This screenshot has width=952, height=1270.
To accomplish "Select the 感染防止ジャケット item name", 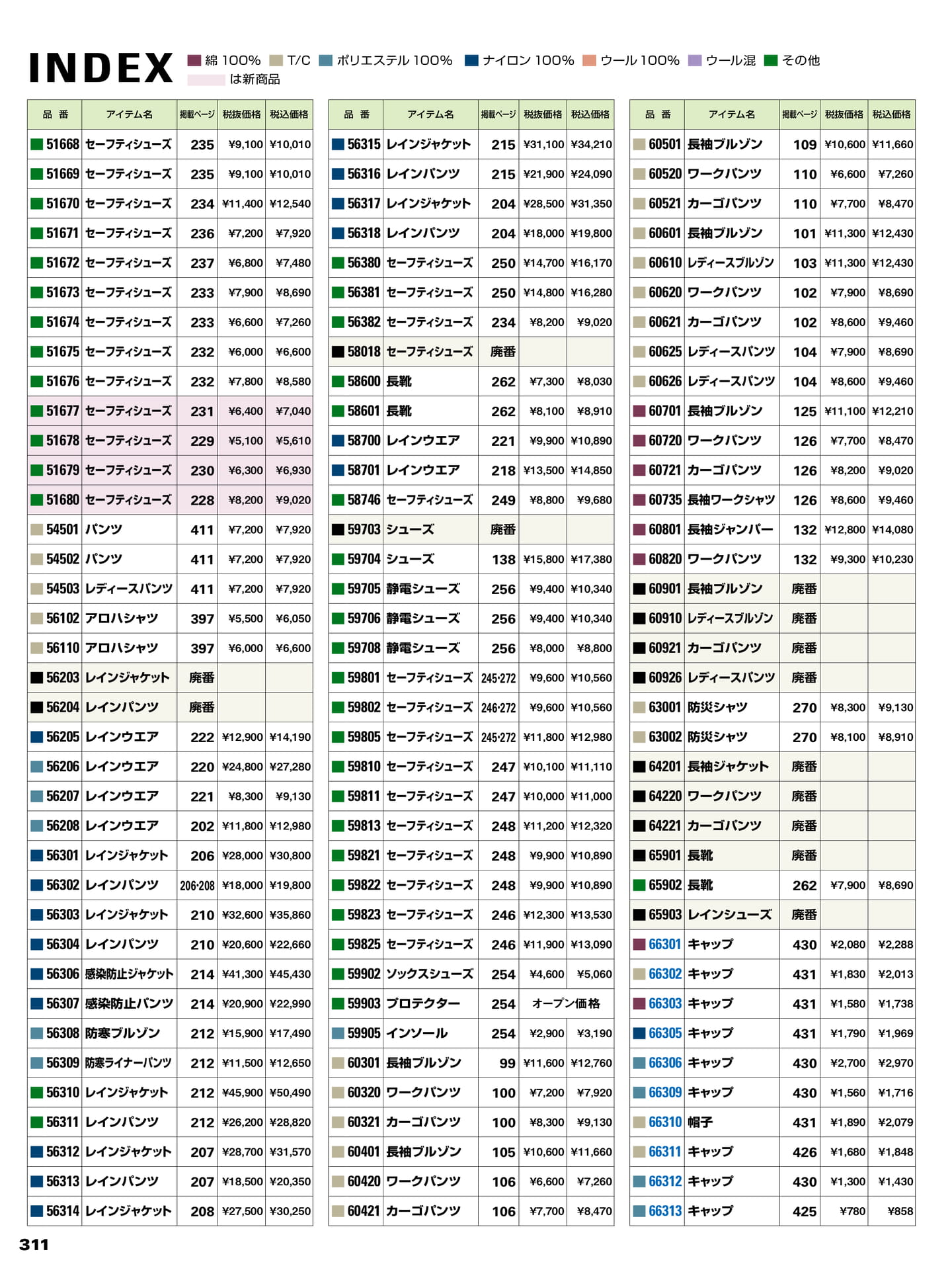I will point(129,974).
